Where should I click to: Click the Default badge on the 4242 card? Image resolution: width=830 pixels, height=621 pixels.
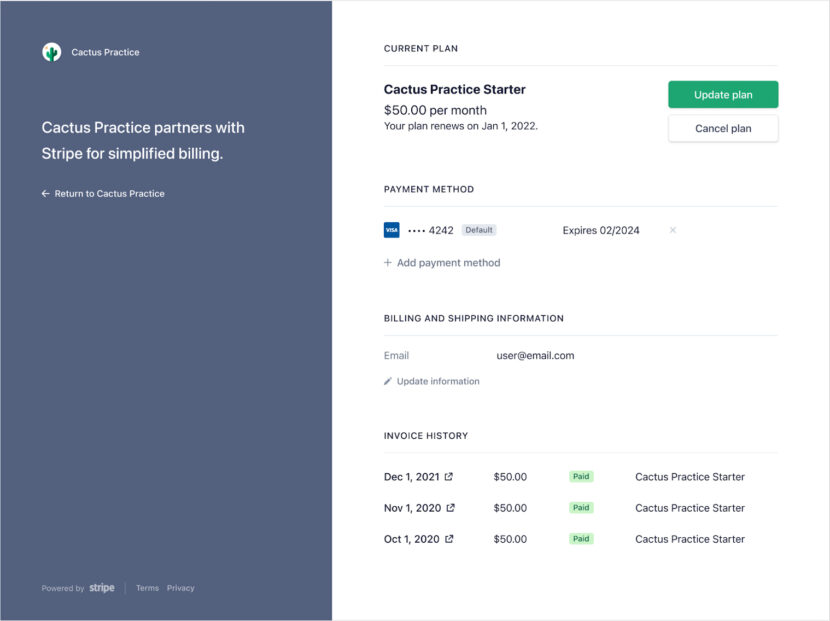pyautogui.click(x=479, y=229)
